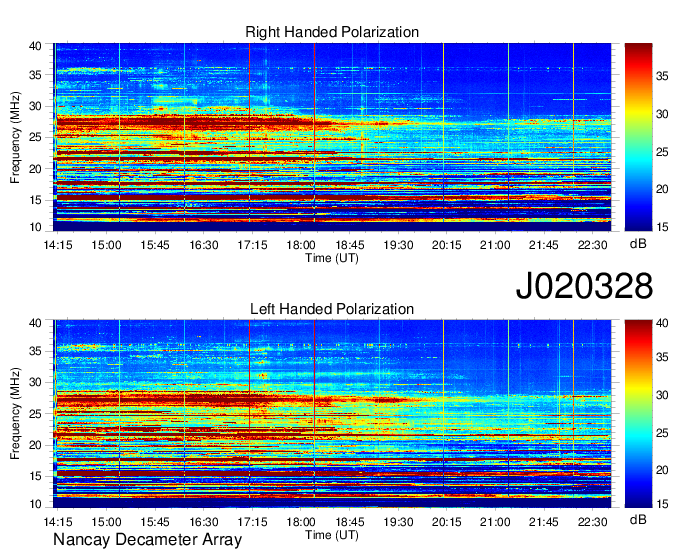Click the 40 MHz frequency tick on Left Handed plot
Viewport: 680px width, 552px height.
pos(35,323)
